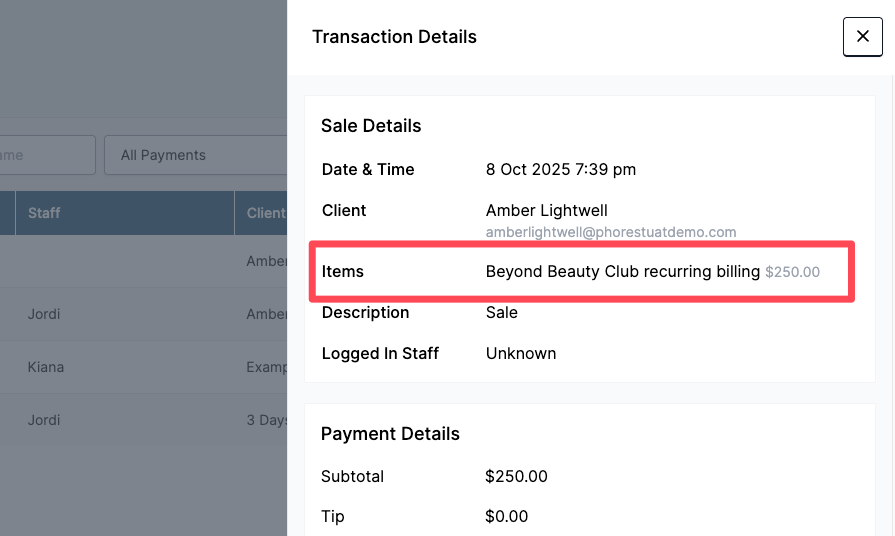Image resolution: width=895 pixels, height=536 pixels.
Task: Close the Transaction Details panel
Action: (862, 37)
